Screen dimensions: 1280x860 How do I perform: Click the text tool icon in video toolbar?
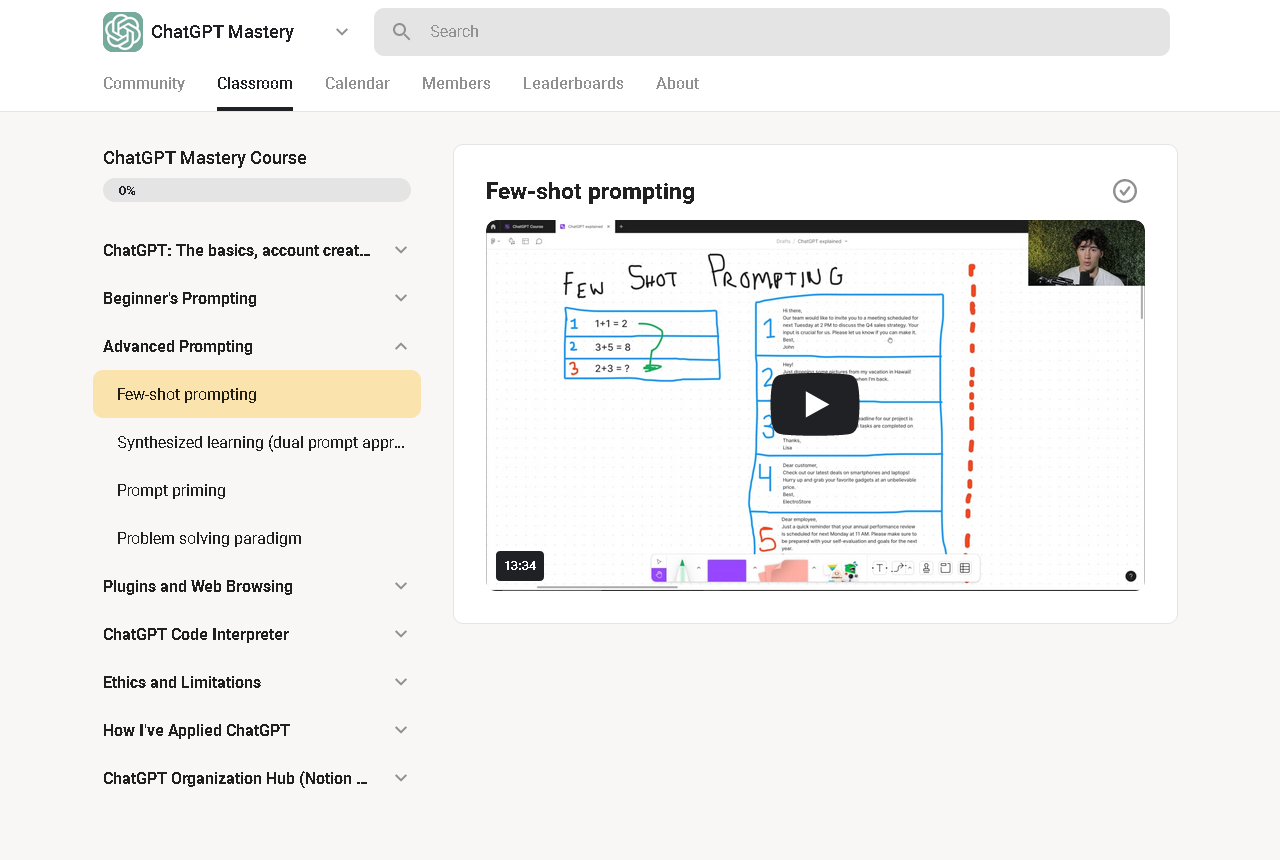[880, 568]
